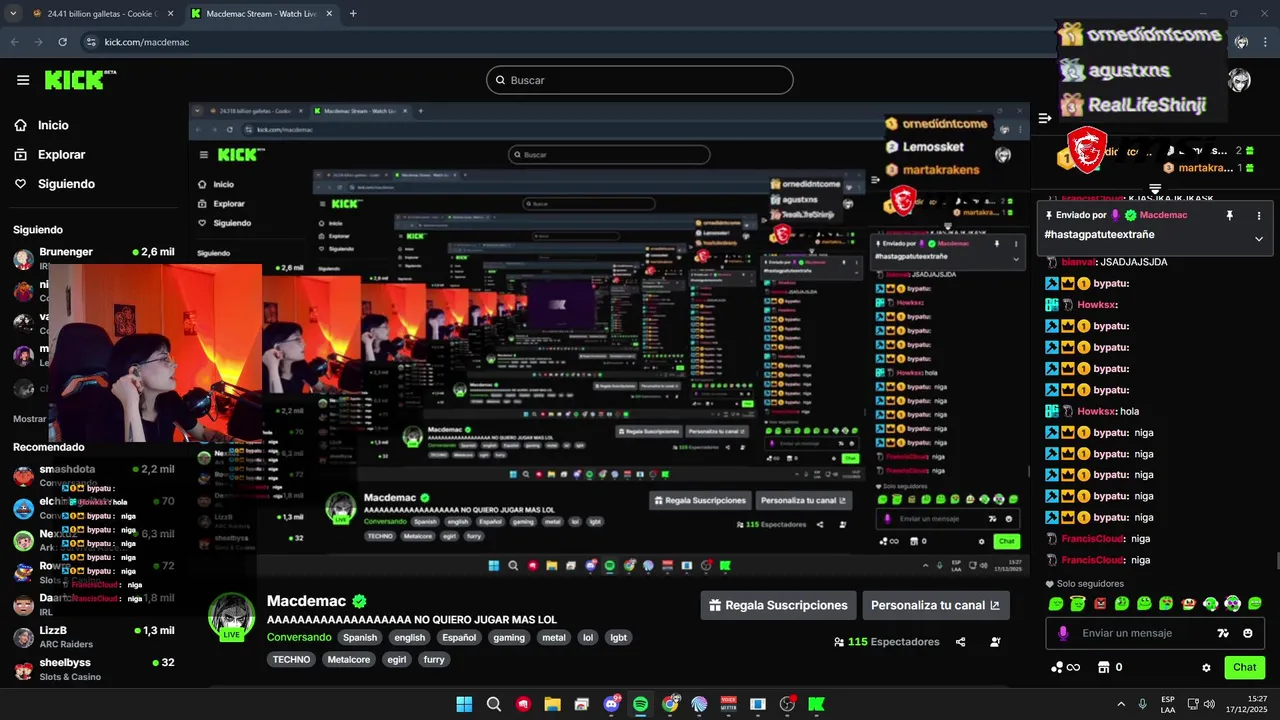1280x720 pixels.
Task: Expand the gift leaderboard handle
Action: pos(1155,188)
